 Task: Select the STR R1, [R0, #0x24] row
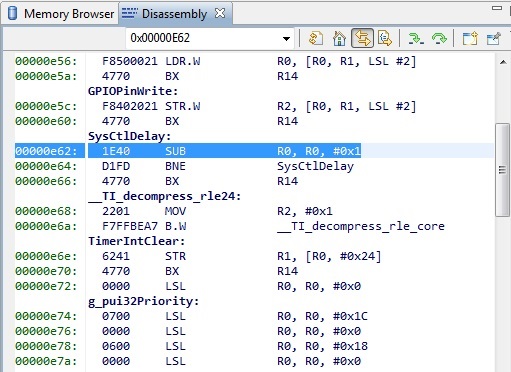[x=254, y=256]
